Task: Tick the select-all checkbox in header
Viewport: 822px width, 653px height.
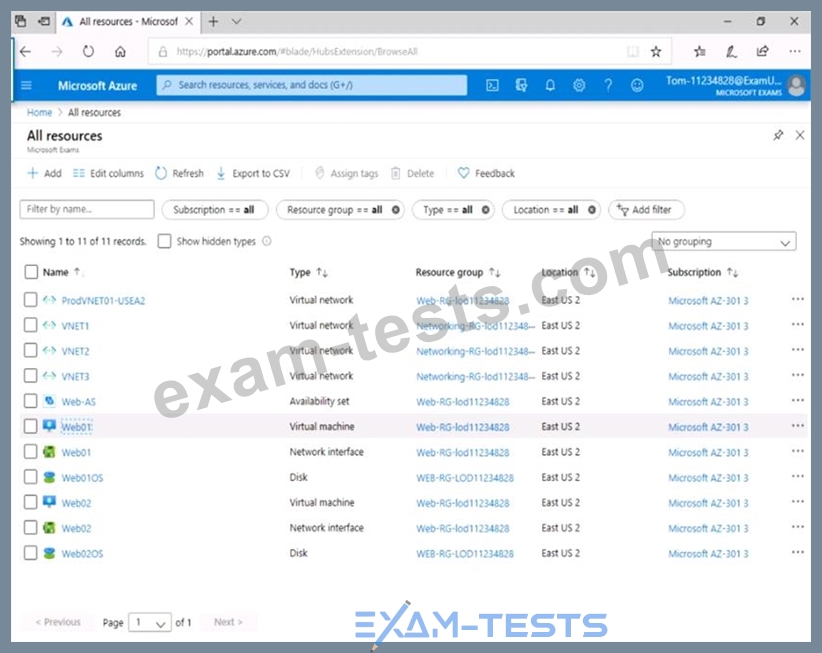Action: coord(31,272)
